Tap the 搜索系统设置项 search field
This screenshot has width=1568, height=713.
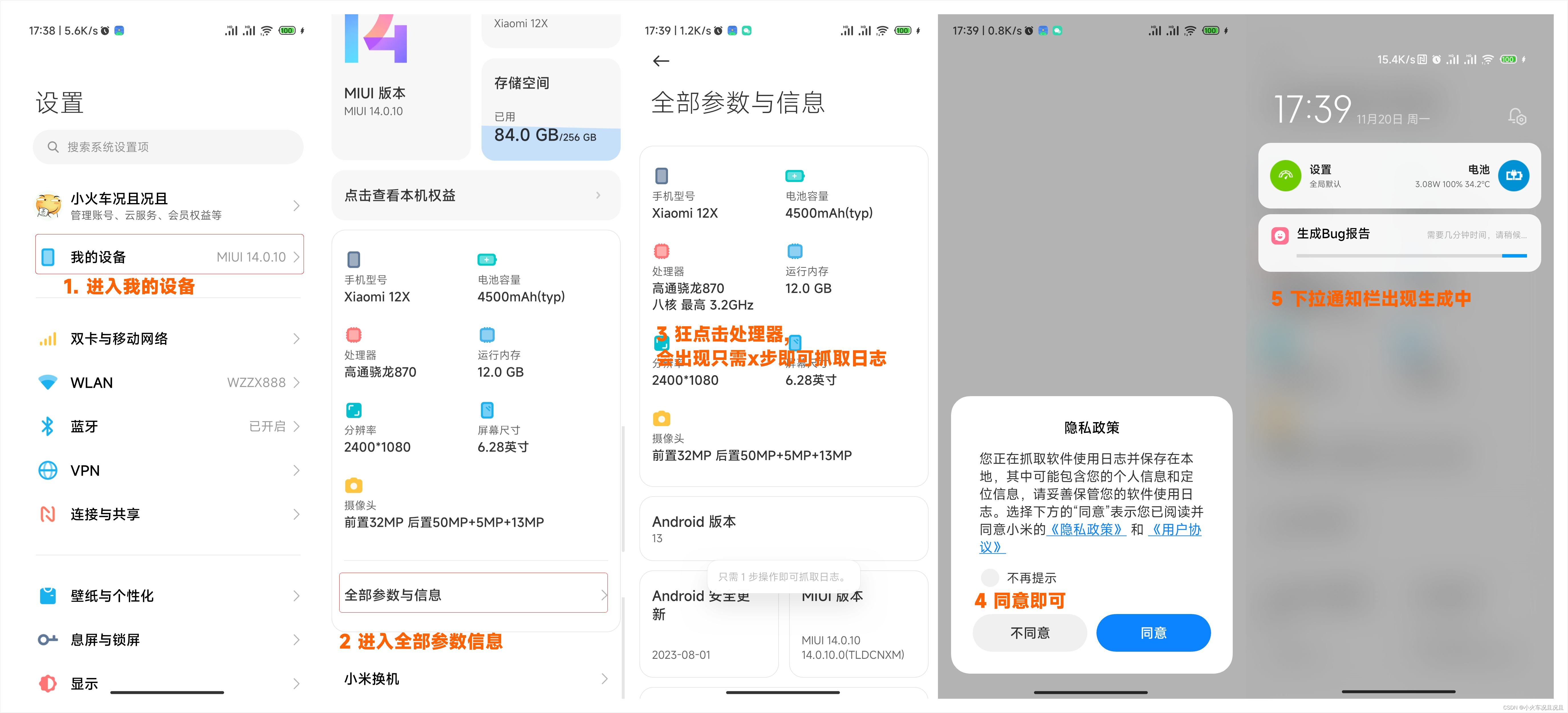click(x=168, y=147)
